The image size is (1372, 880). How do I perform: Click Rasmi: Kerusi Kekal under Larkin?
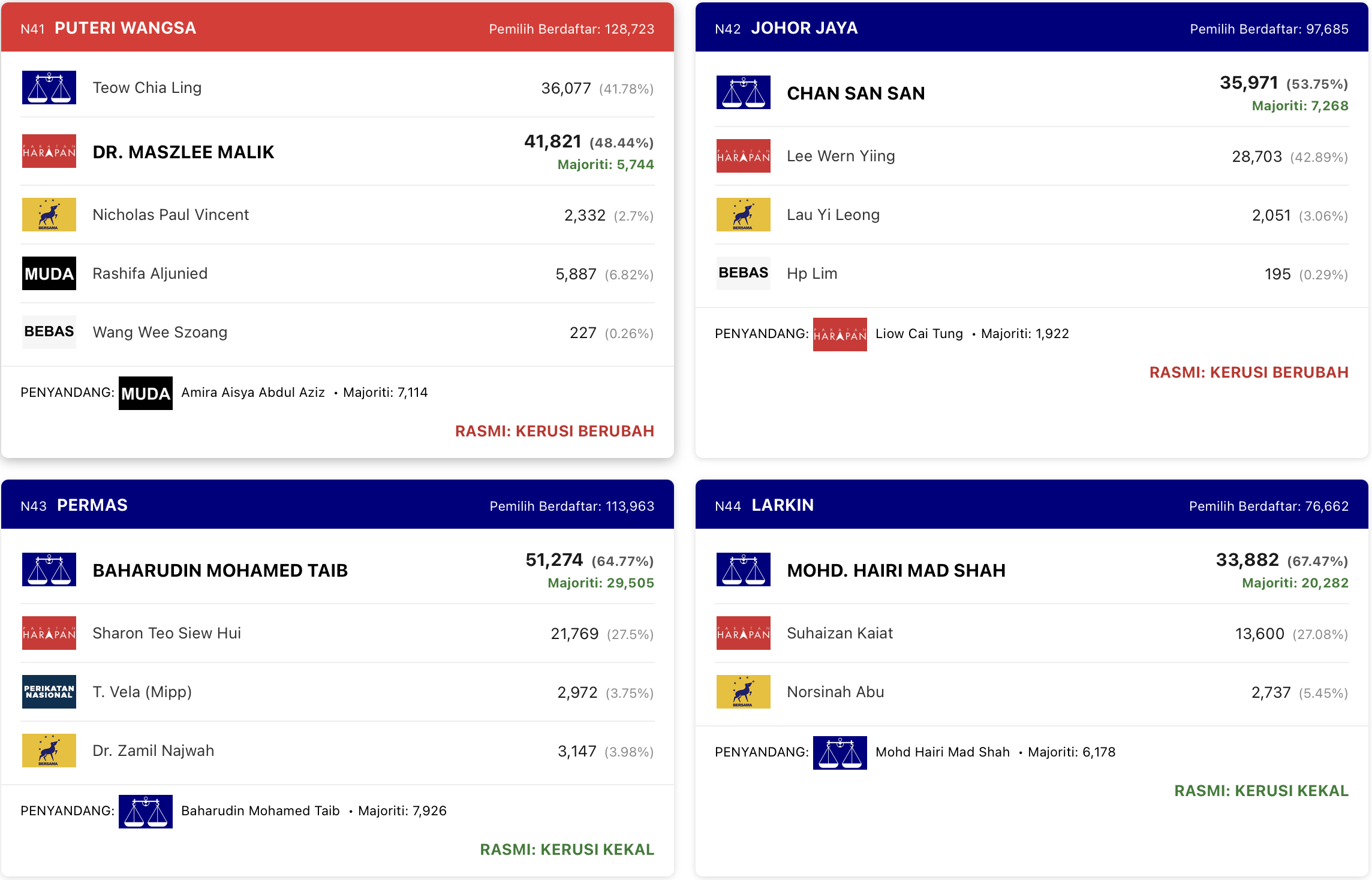coord(1262,791)
